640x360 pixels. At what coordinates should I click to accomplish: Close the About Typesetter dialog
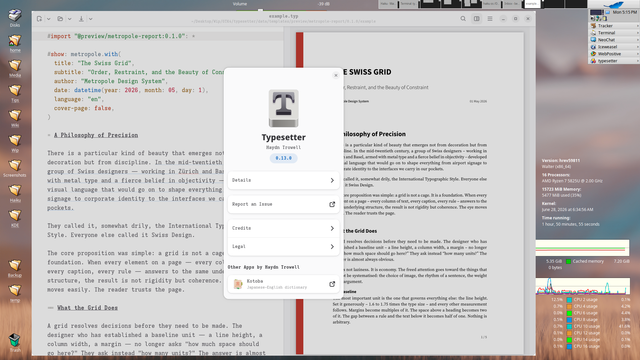point(336,75)
